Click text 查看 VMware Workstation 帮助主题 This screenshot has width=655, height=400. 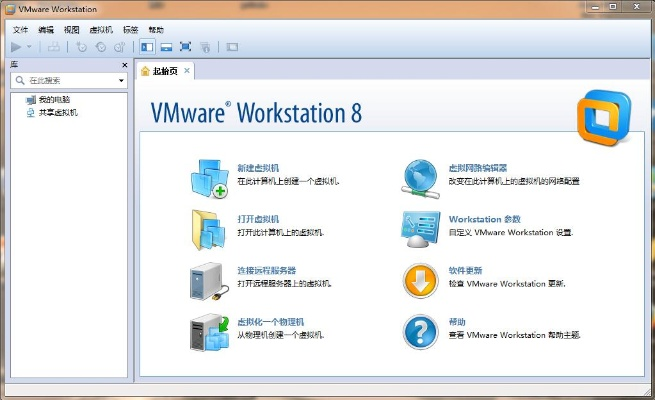coord(515,335)
